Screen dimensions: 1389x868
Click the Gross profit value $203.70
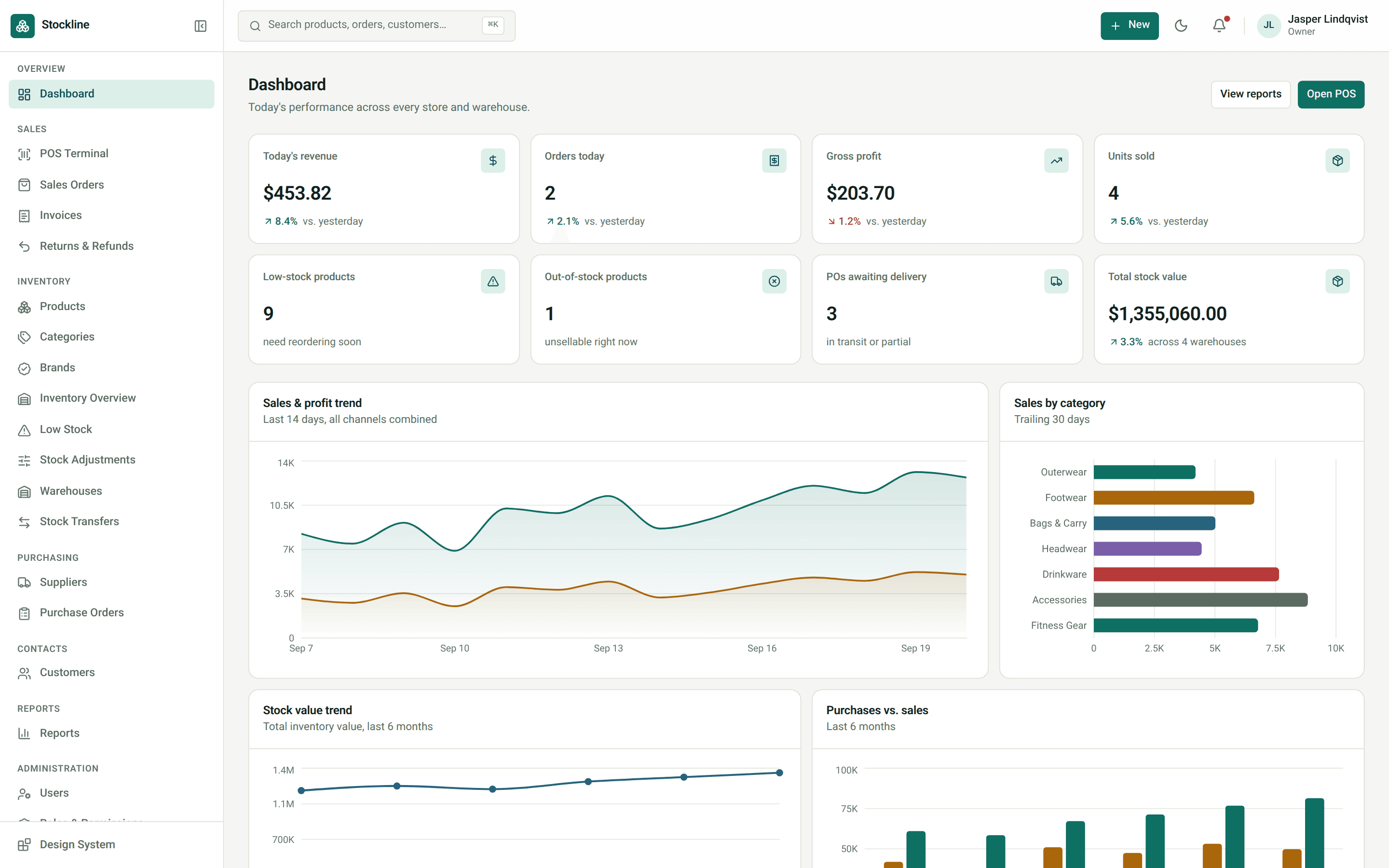coord(860,193)
